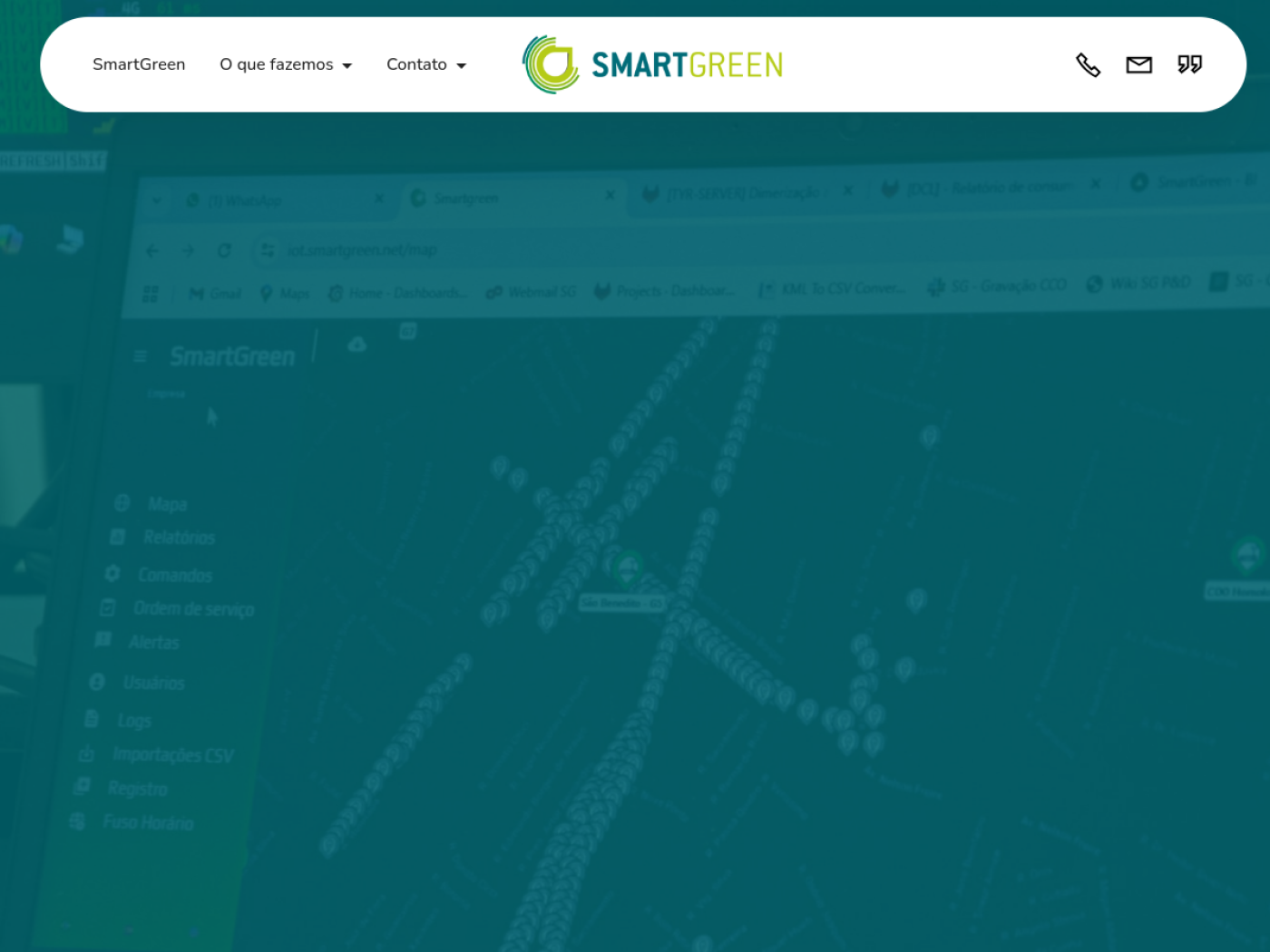Open the phone contact icon
Image resolution: width=1270 pixels, height=952 pixels.
(1088, 64)
